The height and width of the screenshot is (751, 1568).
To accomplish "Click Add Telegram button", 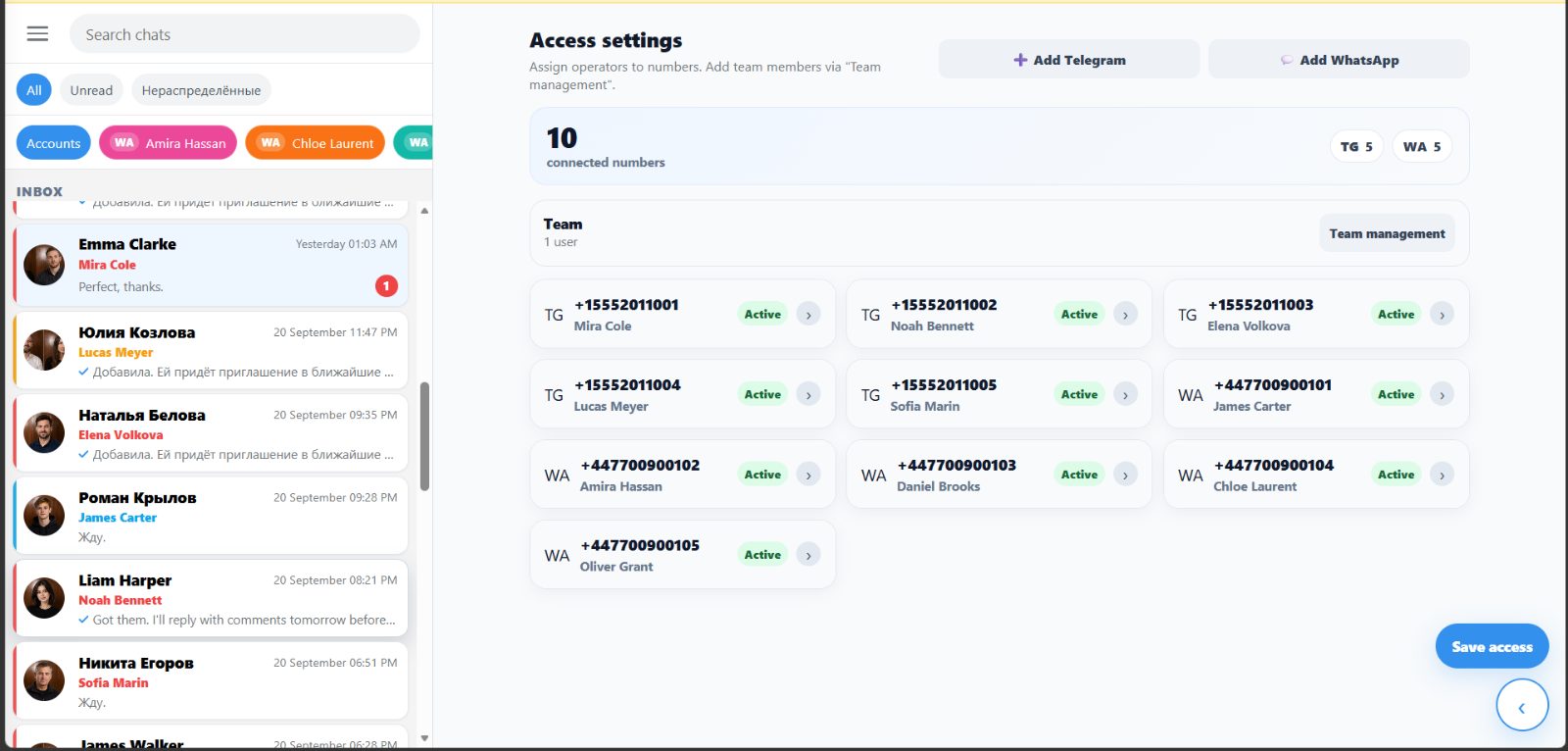I will [x=1069, y=60].
